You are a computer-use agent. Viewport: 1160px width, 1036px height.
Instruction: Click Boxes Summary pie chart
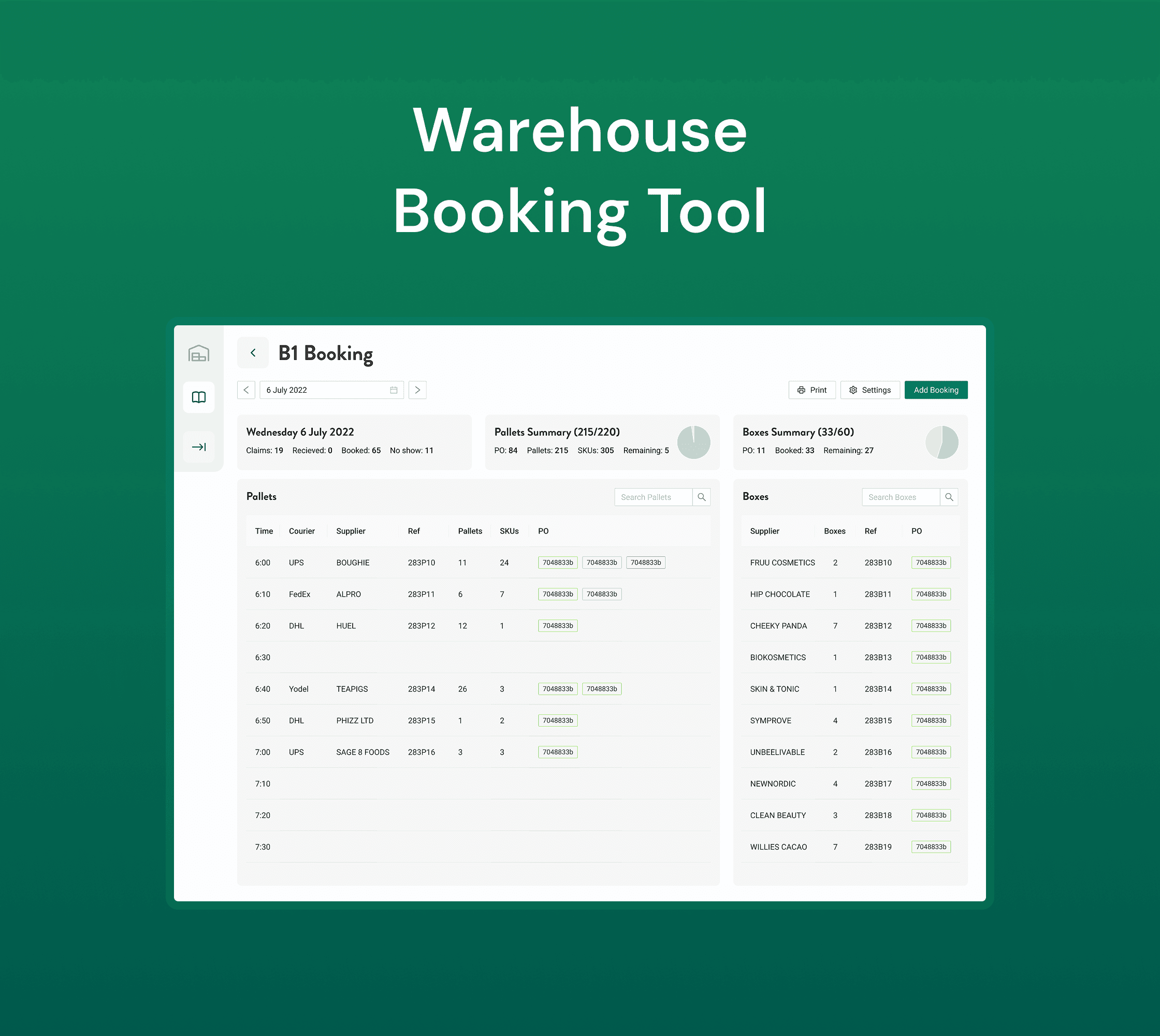941,442
